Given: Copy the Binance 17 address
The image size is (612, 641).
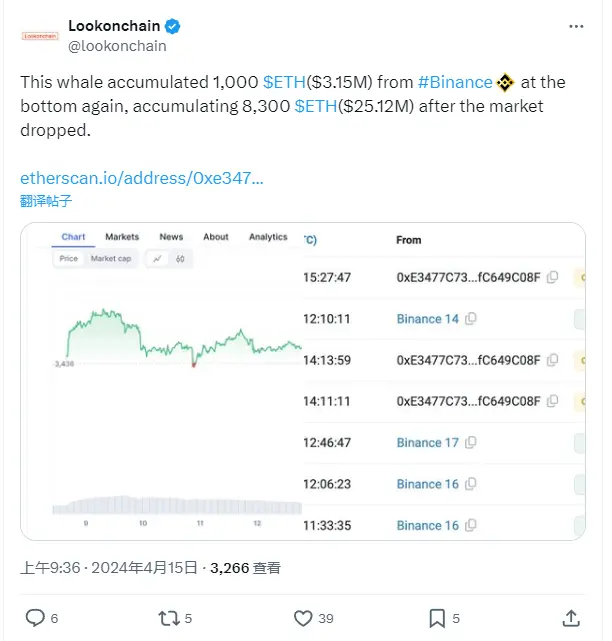Looking at the screenshot, I should point(471,443).
